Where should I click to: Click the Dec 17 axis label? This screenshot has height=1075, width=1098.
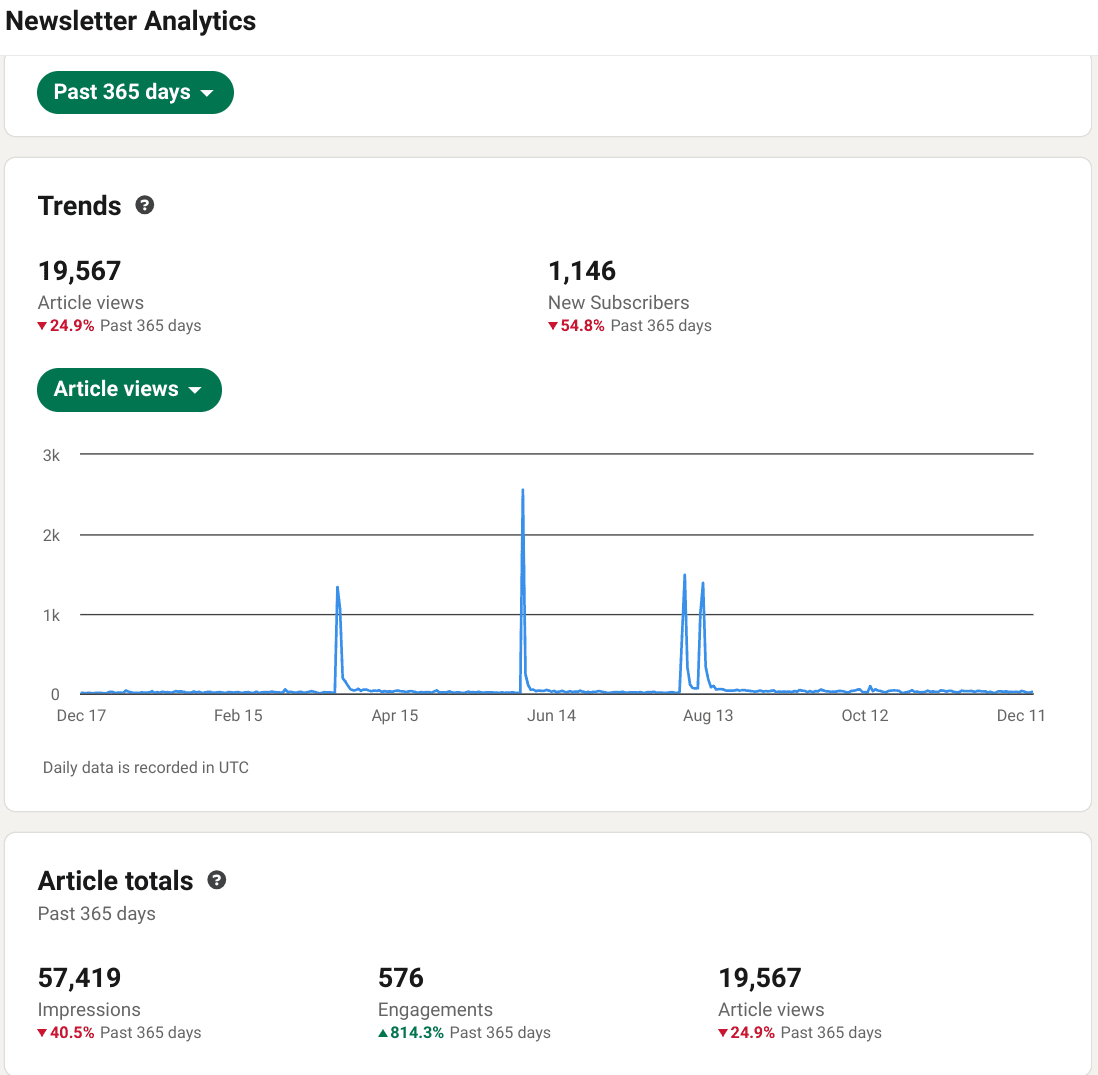pos(81,715)
